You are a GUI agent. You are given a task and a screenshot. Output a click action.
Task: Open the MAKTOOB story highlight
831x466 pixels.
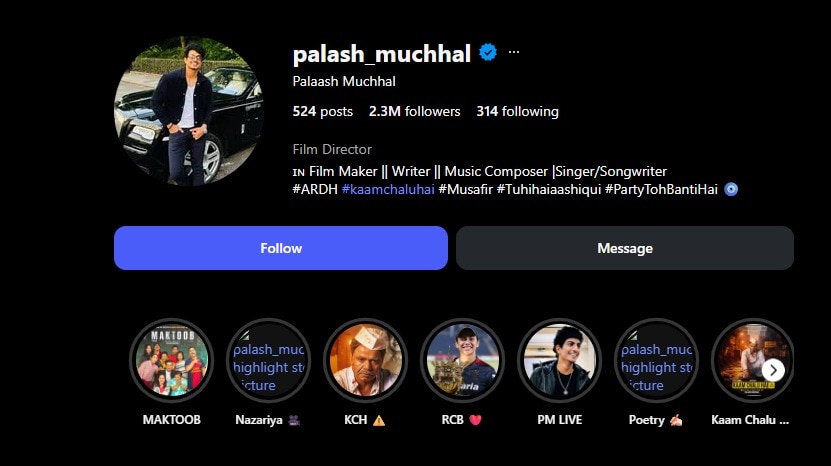click(x=172, y=361)
